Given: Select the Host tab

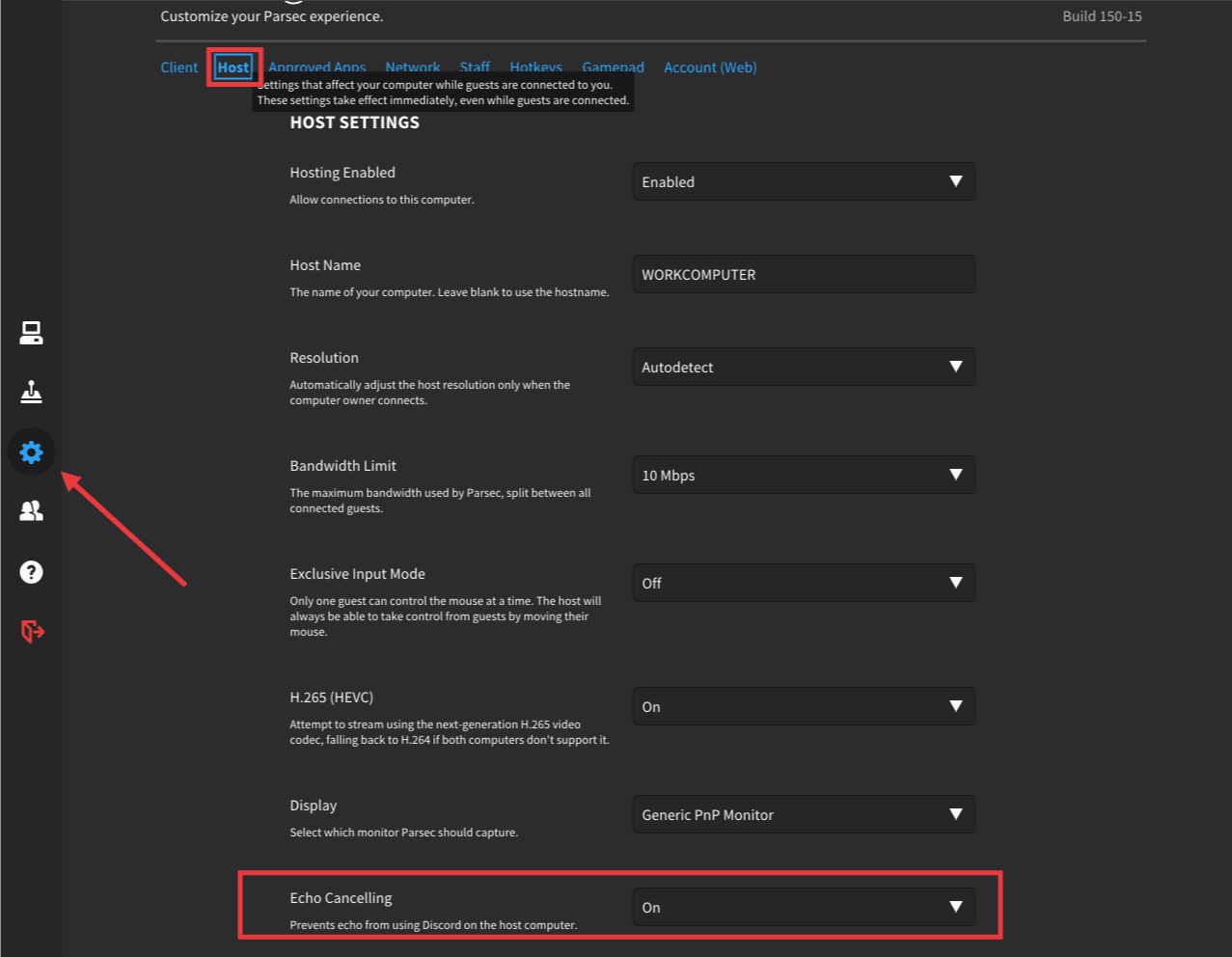Looking at the screenshot, I should coord(233,68).
